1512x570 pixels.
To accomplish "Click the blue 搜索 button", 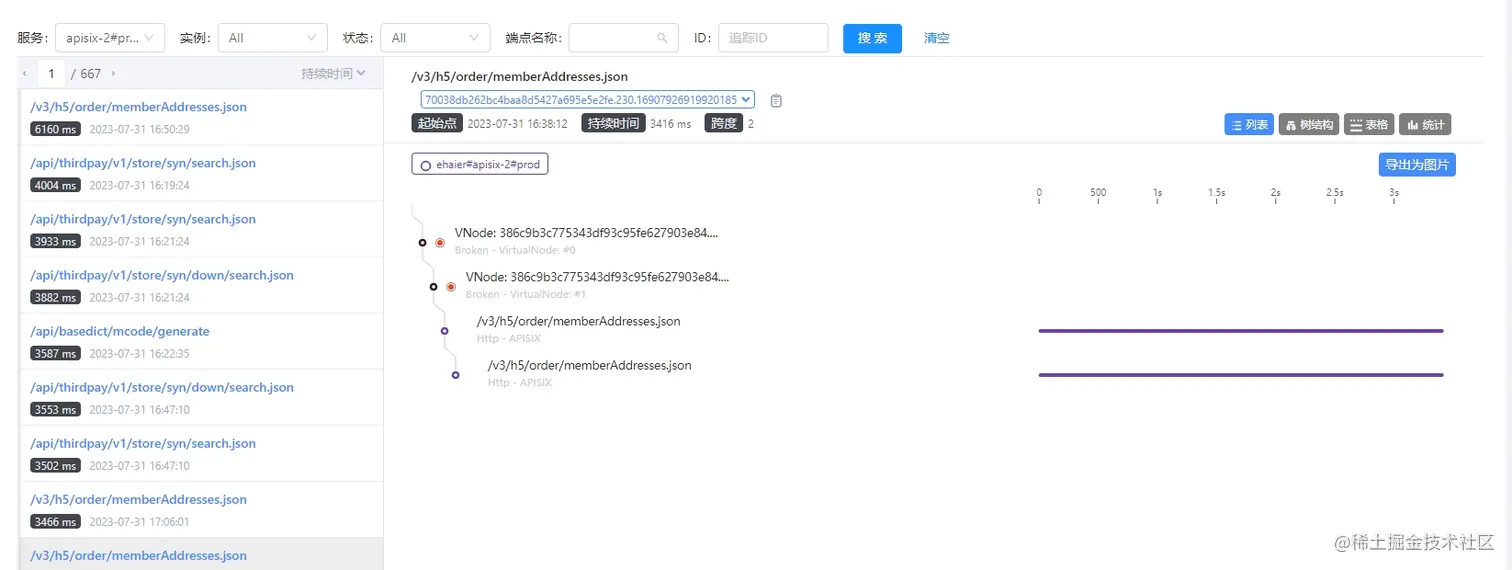I will coord(872,38).
